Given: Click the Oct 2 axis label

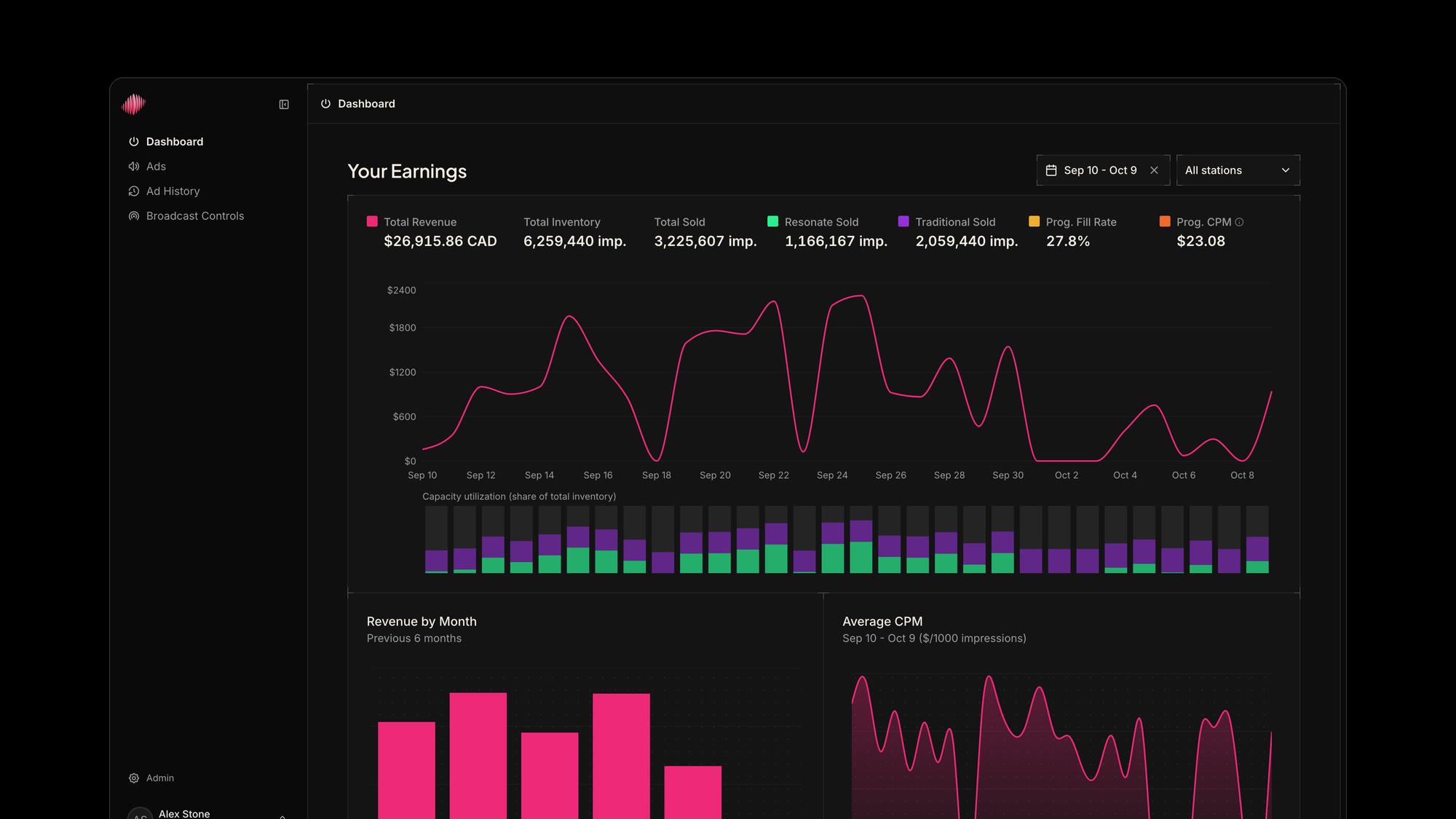Looking at the screenshot, I should coord(1067,475).
